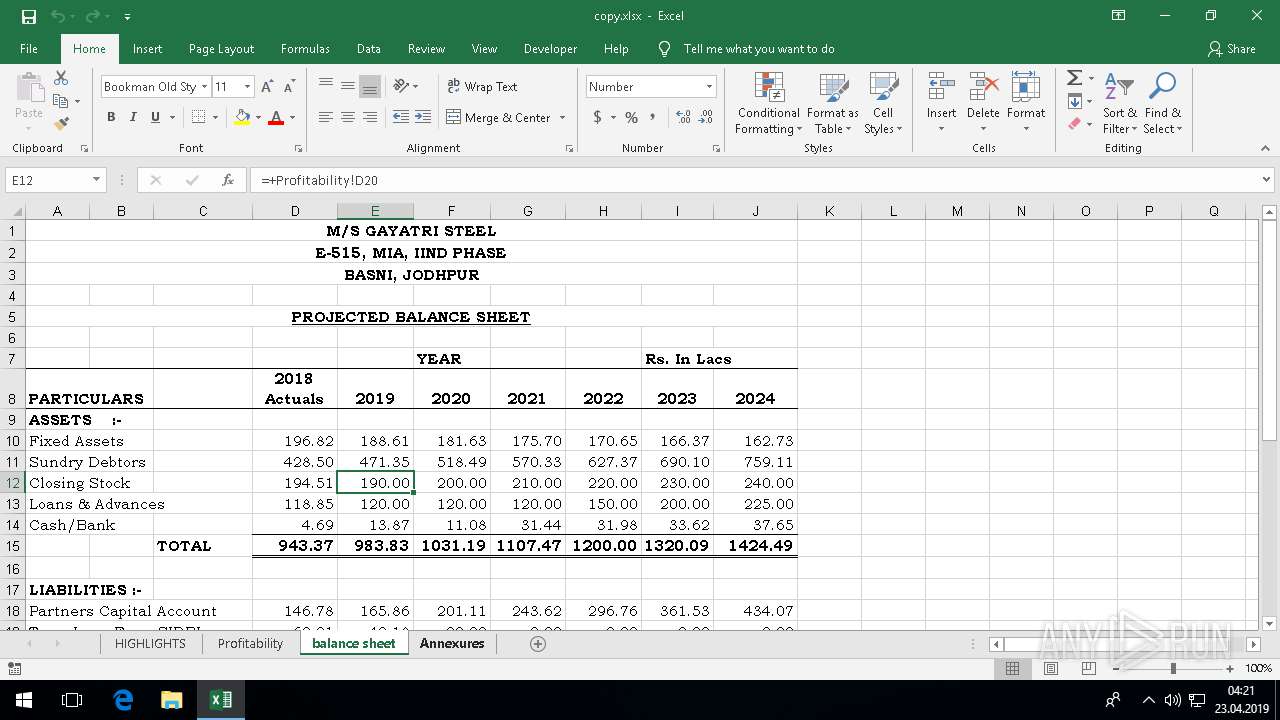
Task: Click the Cut scissors icon
Action: pyautogui.click(x=61, y=78)
